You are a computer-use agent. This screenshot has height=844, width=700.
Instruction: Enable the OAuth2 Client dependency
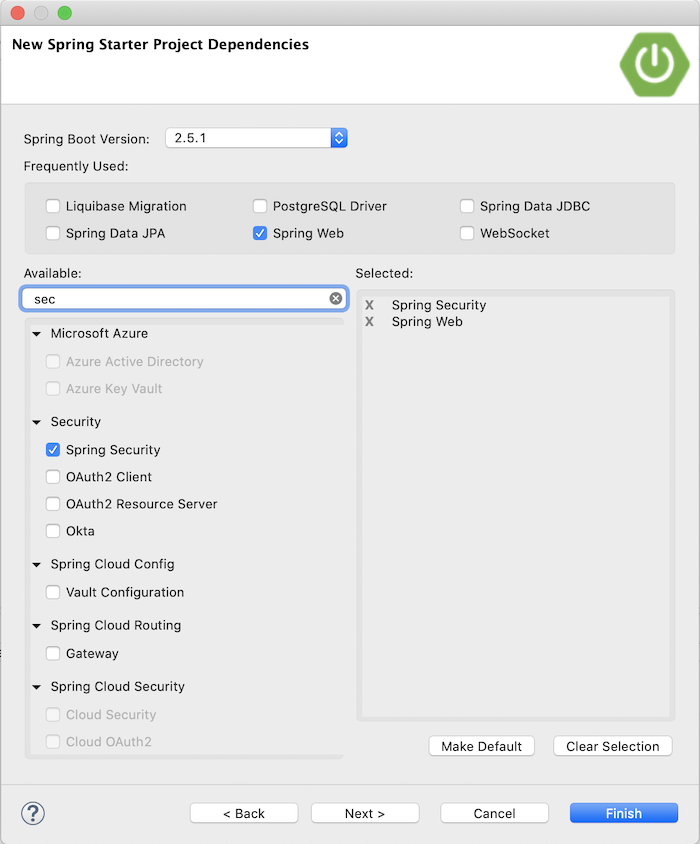click(52, 477)
